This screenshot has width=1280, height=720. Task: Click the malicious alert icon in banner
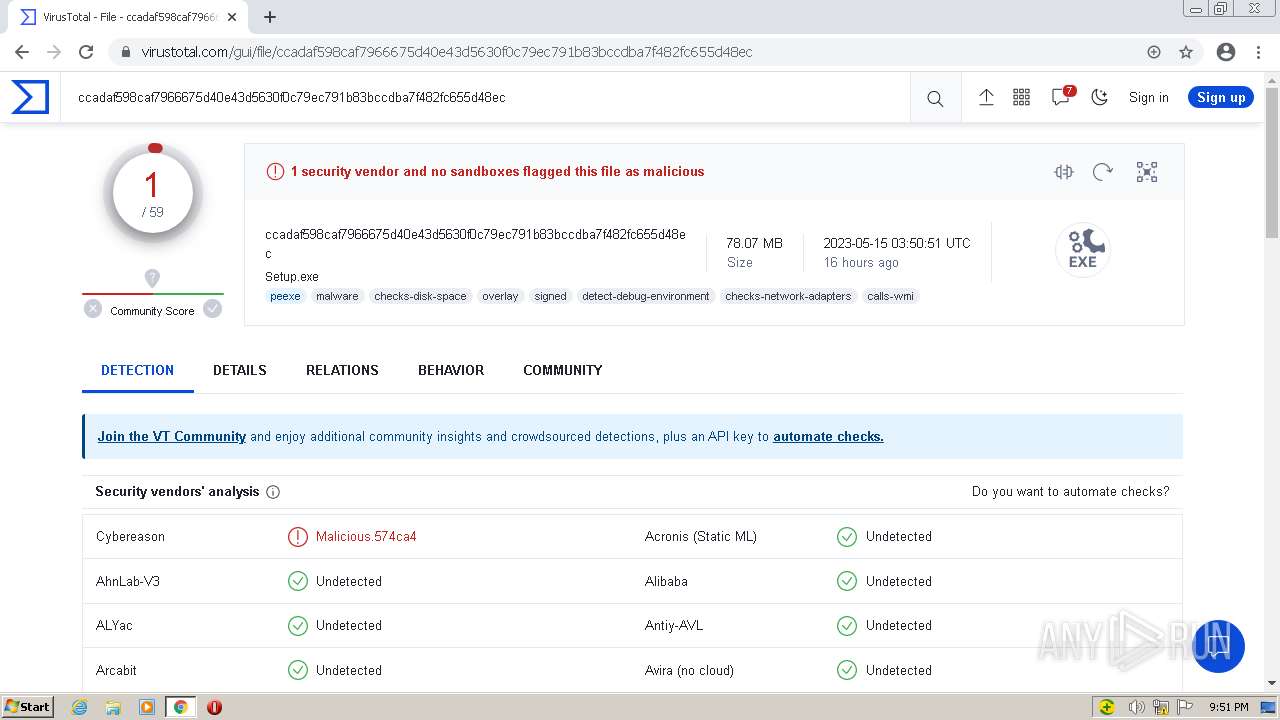pyautogui.click(x=275, y=172)
